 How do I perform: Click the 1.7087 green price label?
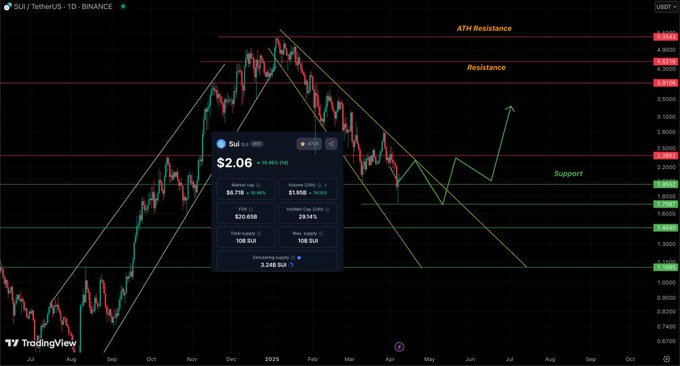click(666, 204)
